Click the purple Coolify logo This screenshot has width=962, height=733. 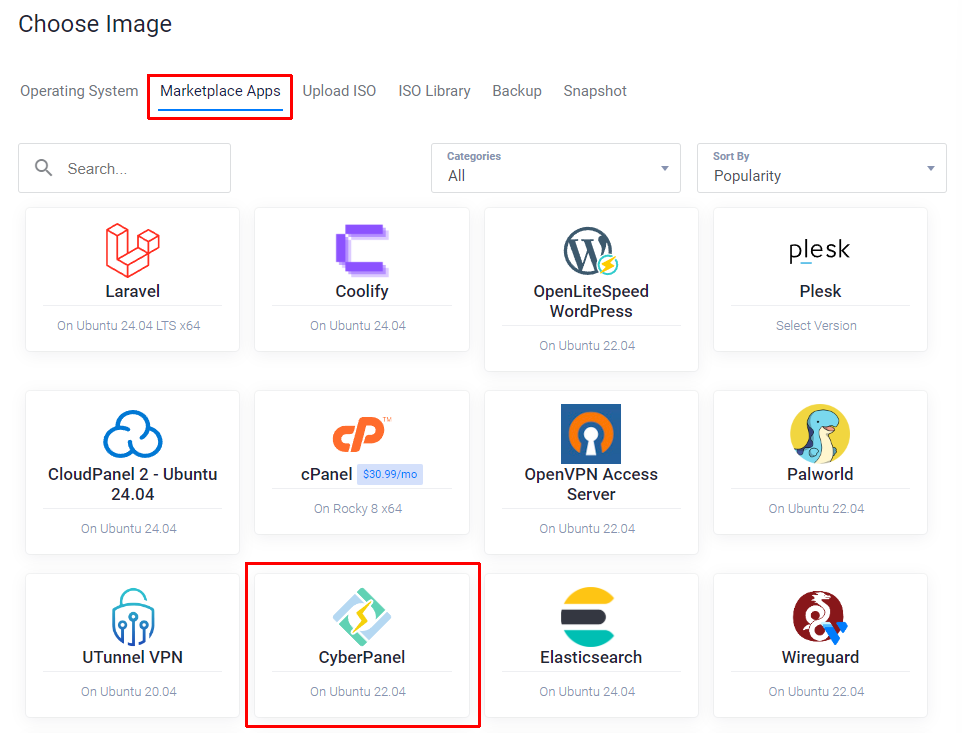pyautogui.click(x=362, y=250)
